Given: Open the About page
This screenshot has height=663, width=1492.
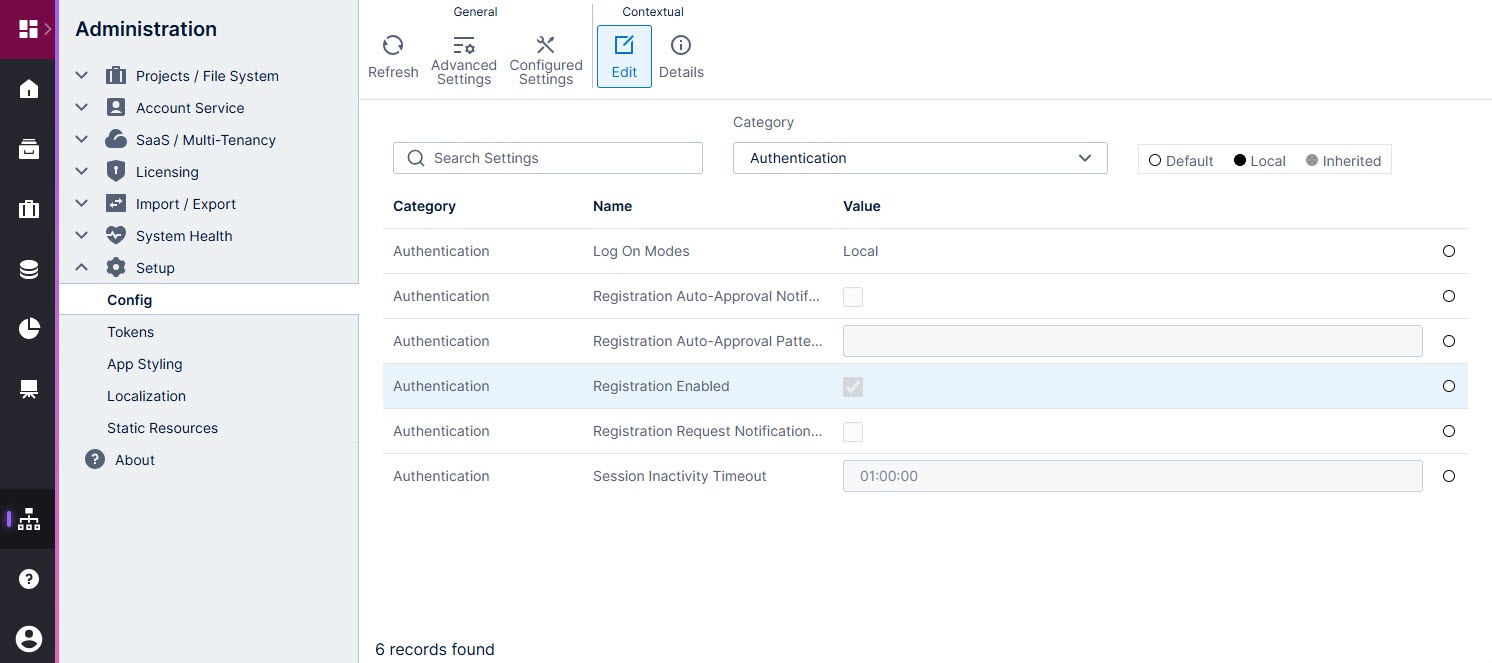Looking at the screenshot, I should 134,460.
